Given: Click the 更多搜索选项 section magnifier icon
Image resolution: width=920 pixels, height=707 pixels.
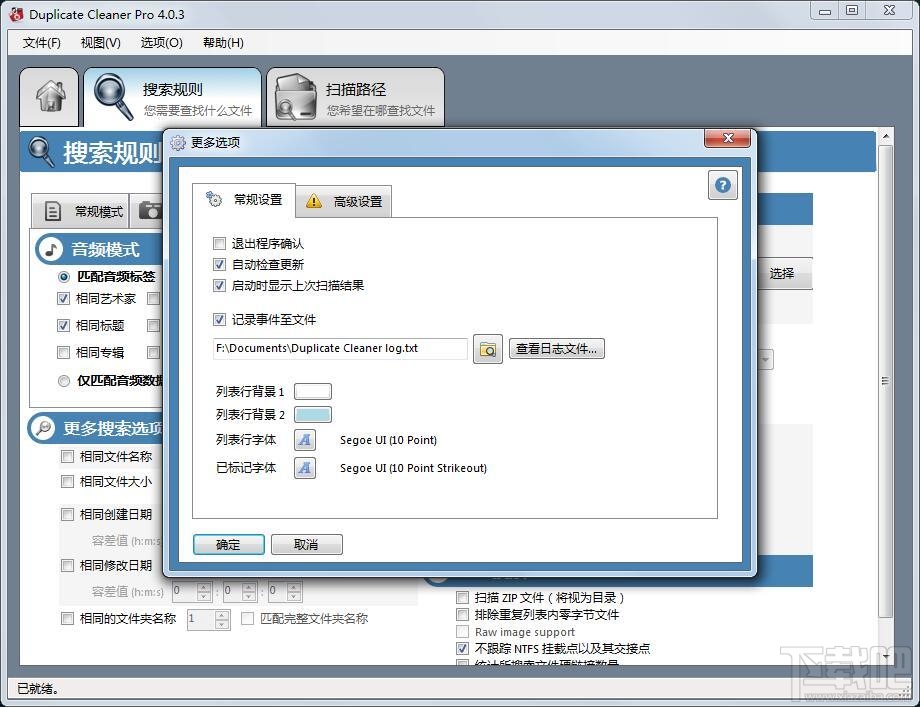Looking at the screenshot, I should (43, 428).
